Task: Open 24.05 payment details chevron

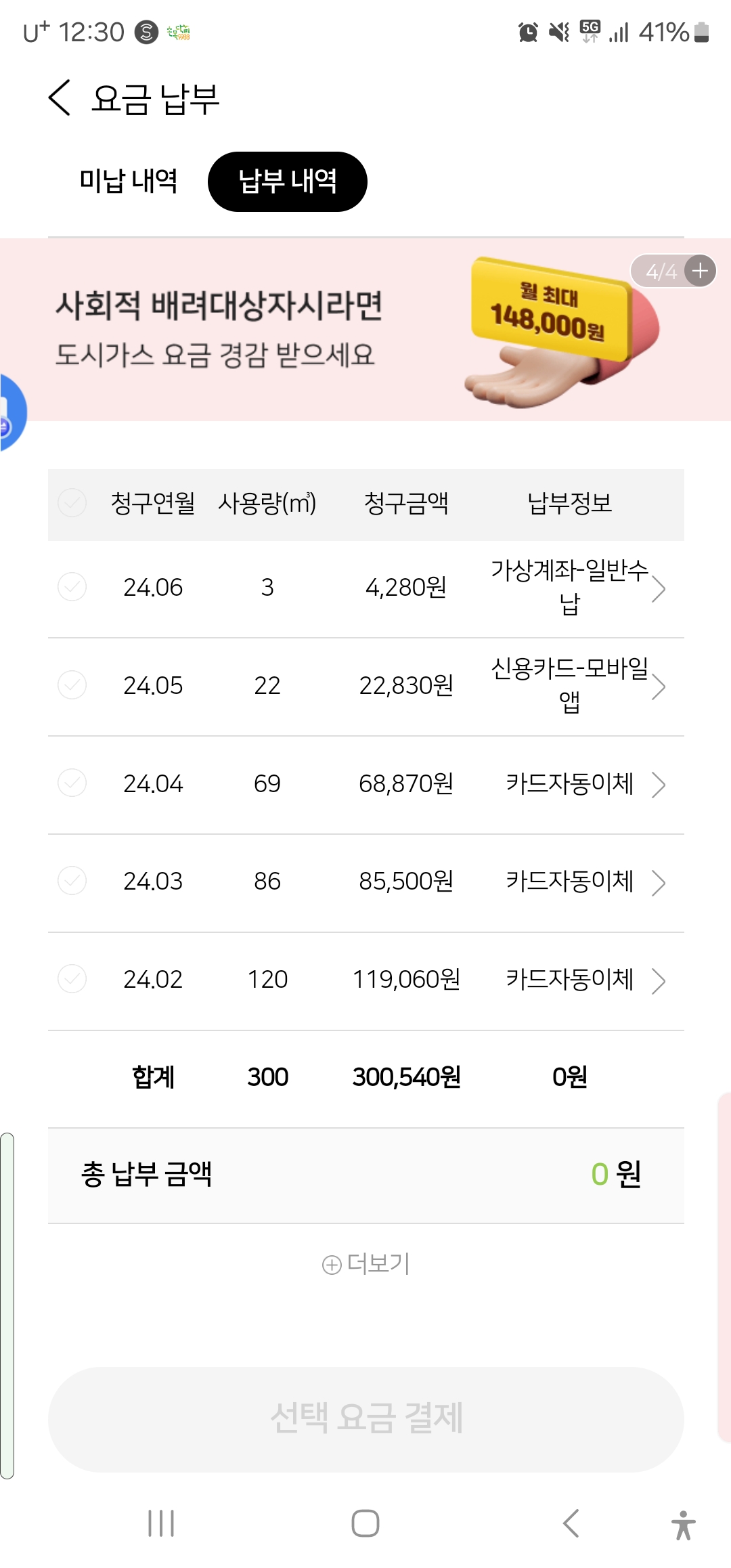Action: [658, 687]
